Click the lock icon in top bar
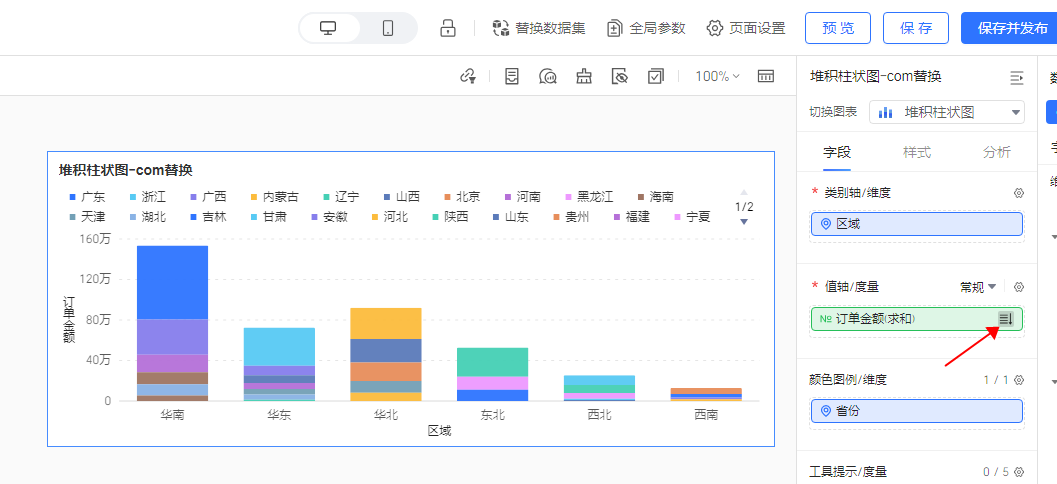 (x=448, y=28)
